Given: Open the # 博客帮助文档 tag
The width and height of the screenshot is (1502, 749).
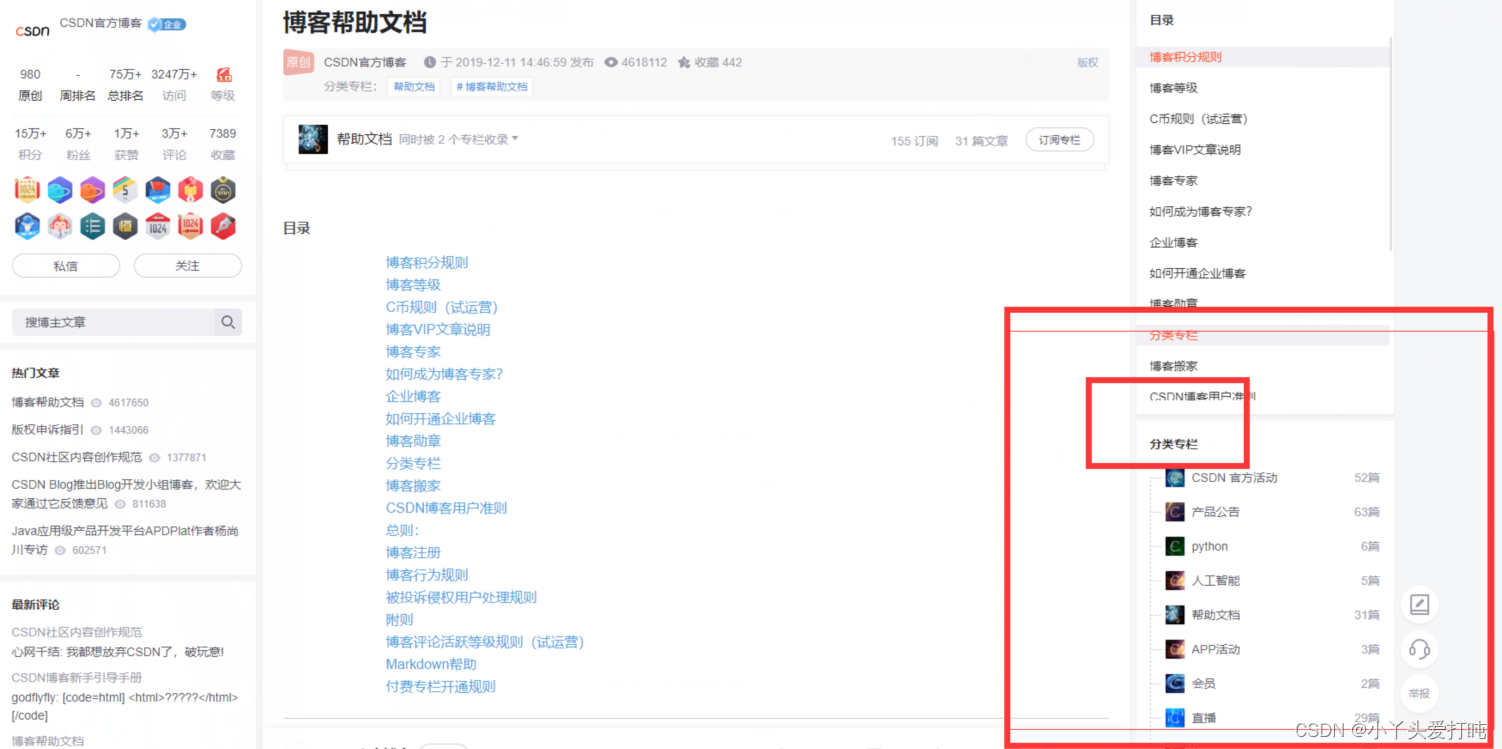Looking at the screenshot, I should click(492, 87).
